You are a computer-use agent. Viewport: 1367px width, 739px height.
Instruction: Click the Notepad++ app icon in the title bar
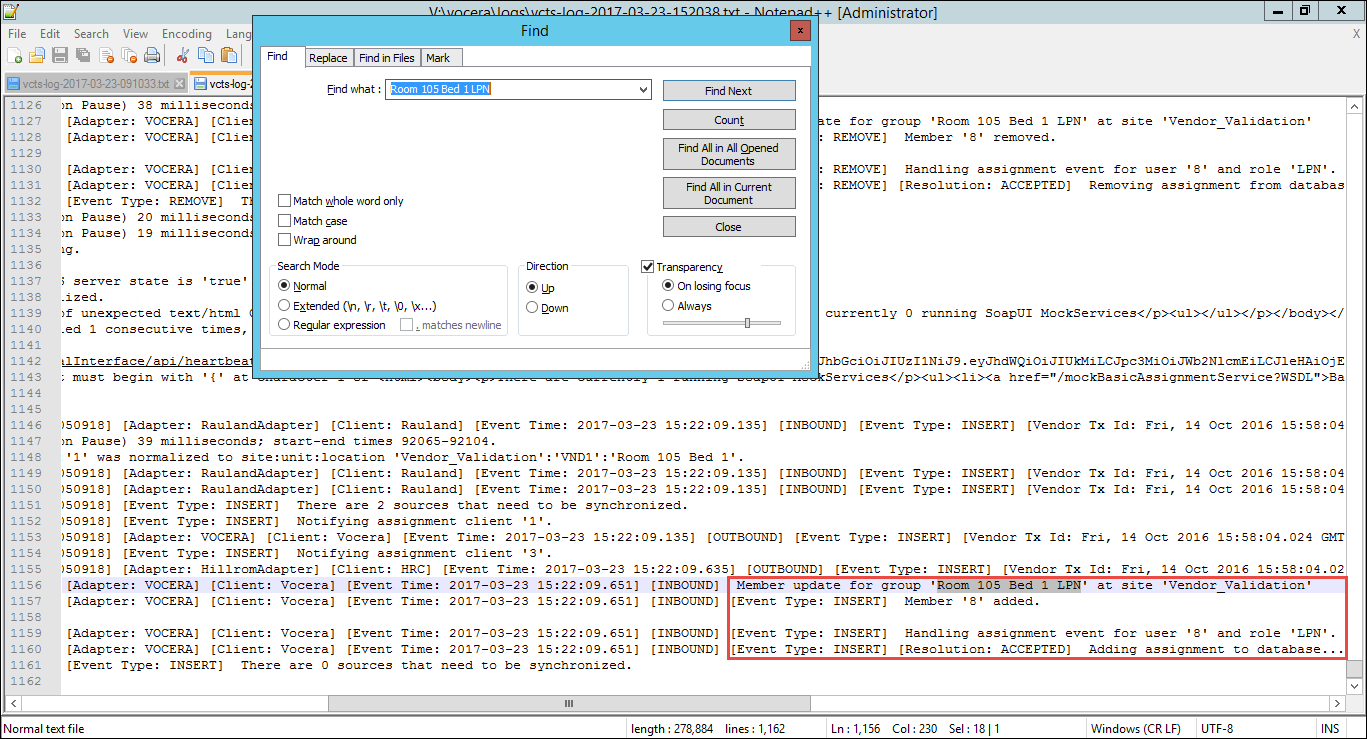[12, 12]
